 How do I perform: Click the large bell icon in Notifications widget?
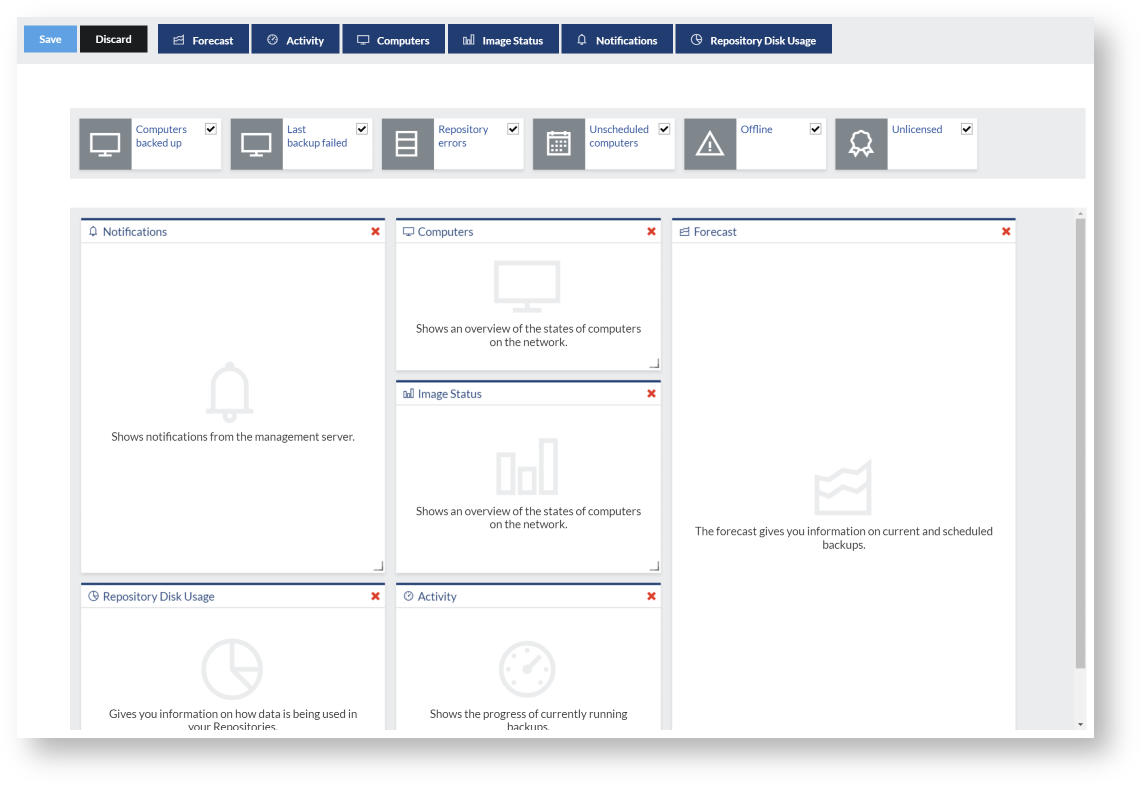point(230,392)
